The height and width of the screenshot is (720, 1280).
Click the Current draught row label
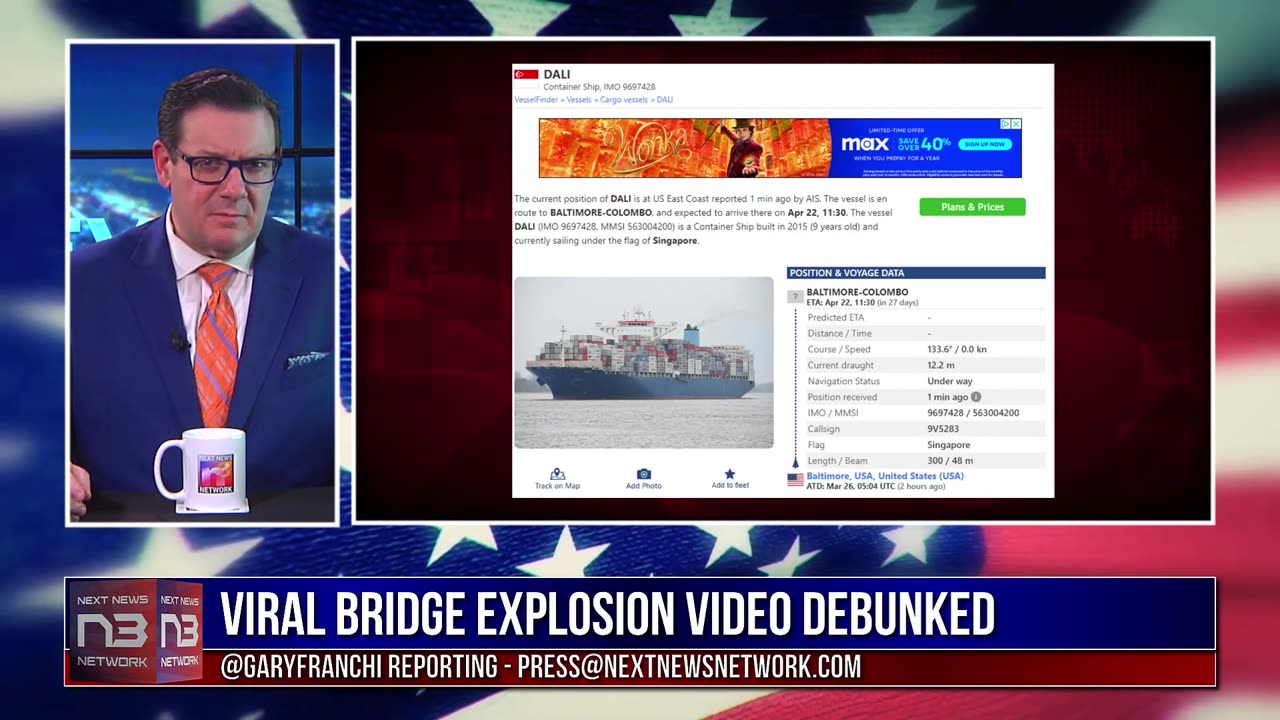(x=840, y=365)
